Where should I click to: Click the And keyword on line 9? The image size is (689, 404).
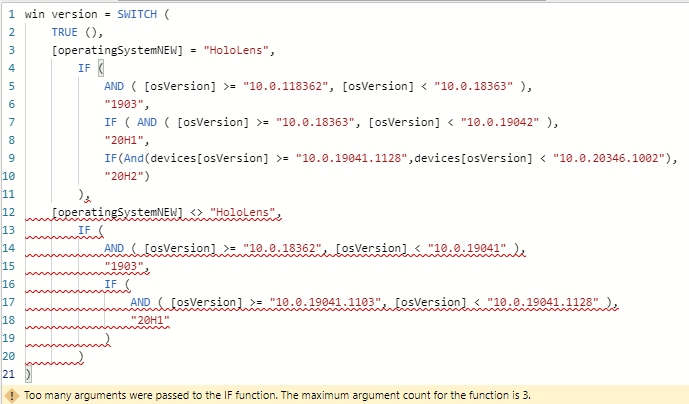tap(134, 159)
